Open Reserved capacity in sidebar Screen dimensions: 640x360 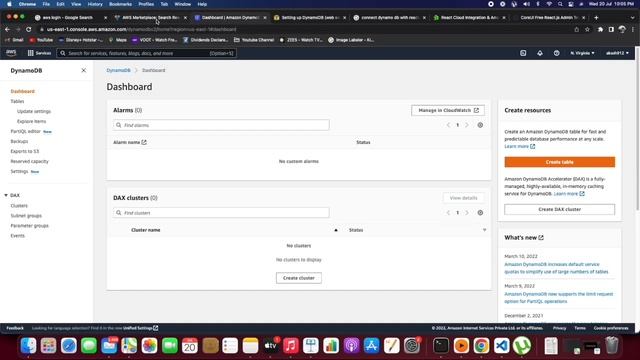29,161
